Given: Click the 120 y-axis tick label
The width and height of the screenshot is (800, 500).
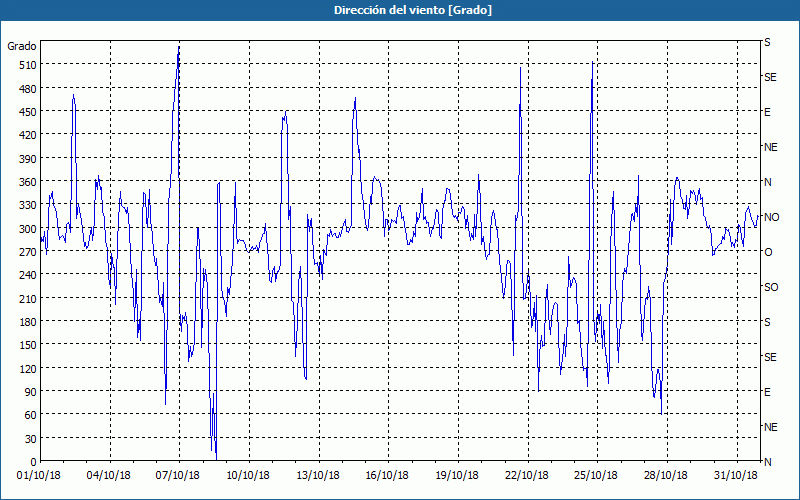Looking at the screenshot, I should (x=27, y=368).
